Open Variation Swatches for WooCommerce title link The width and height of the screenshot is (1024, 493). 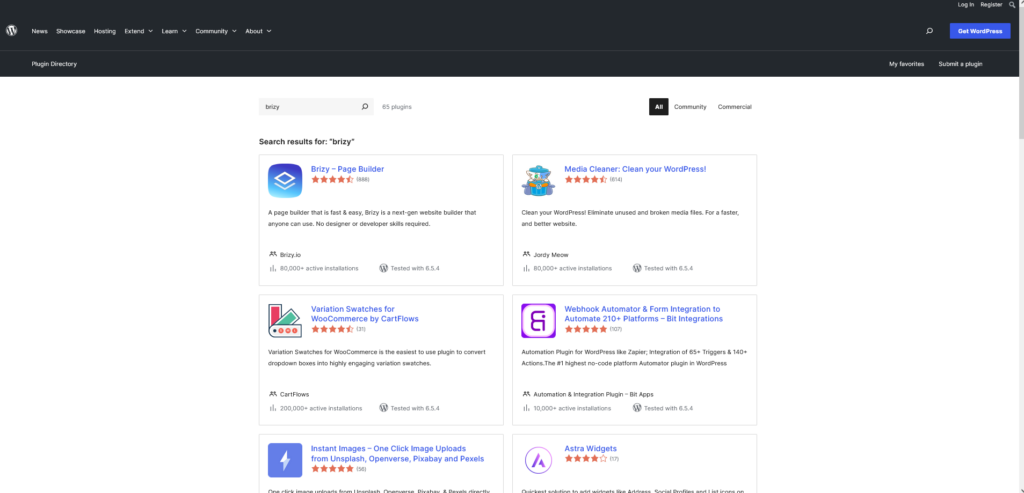364,314
